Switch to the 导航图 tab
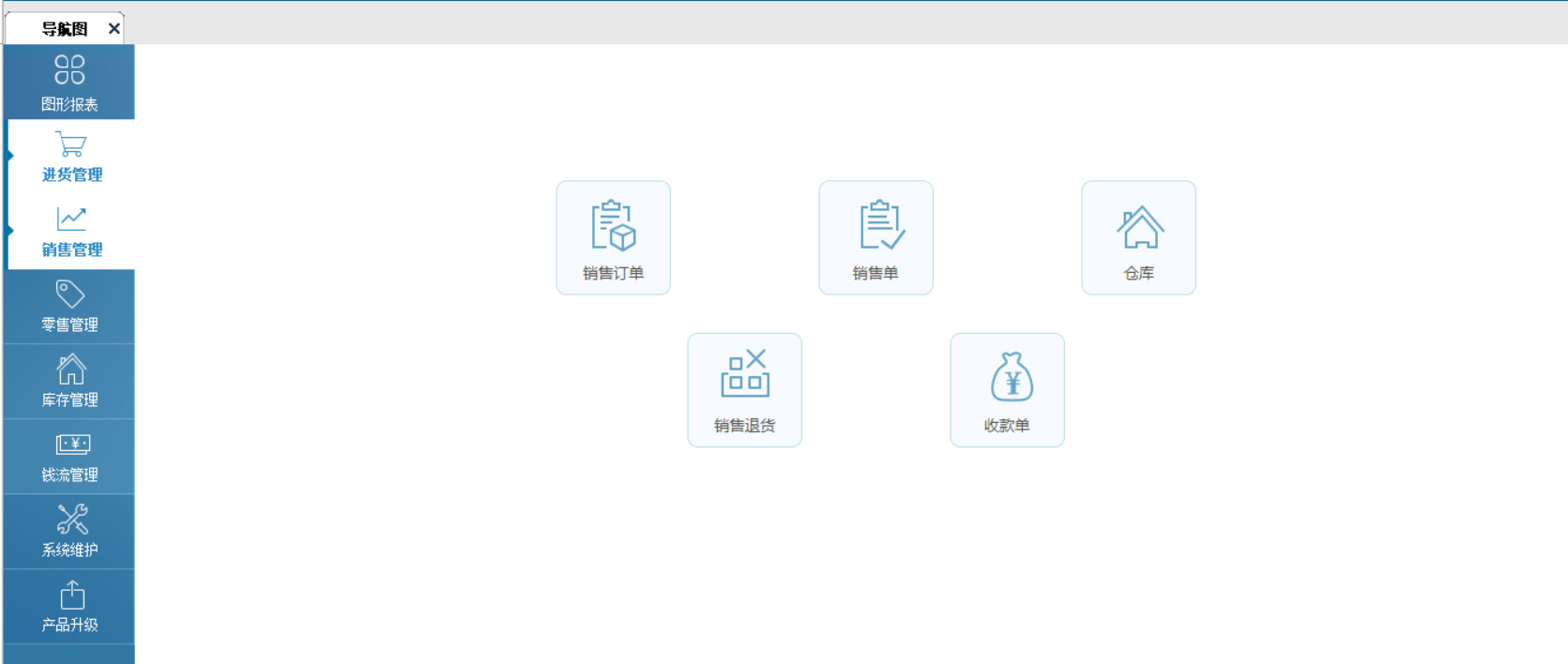1568x664 pixels. click(64, 29)
